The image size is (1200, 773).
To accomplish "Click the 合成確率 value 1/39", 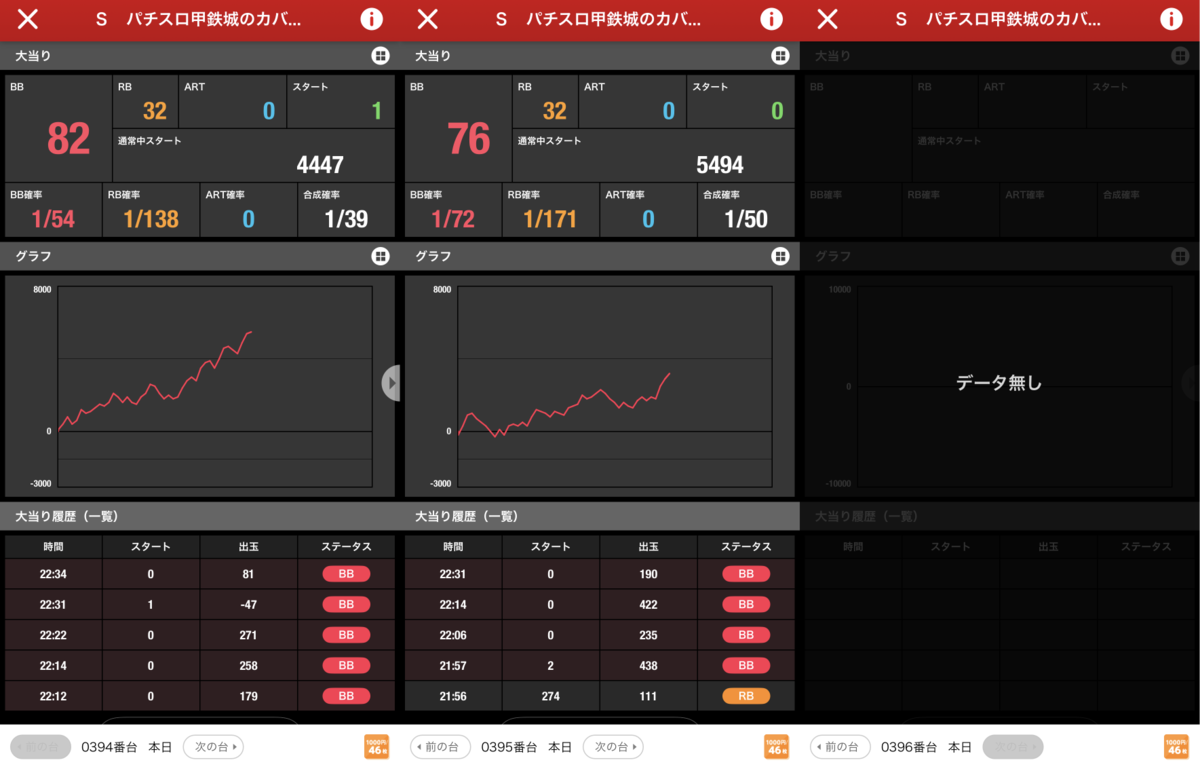I will click(x=346, y=219).
